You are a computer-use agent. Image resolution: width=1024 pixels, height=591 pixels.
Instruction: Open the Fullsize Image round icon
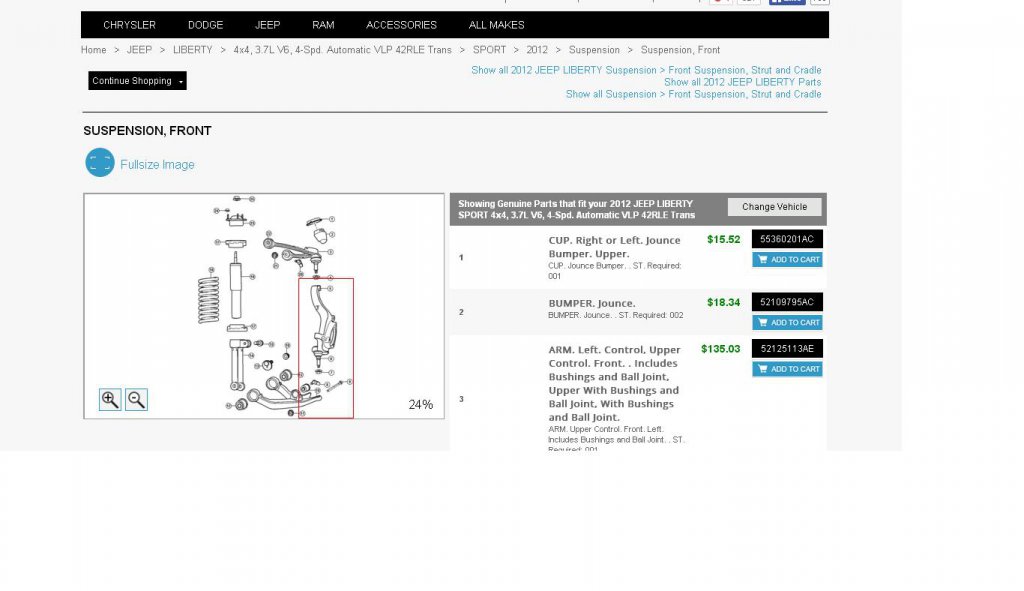[x=100, y=163]
